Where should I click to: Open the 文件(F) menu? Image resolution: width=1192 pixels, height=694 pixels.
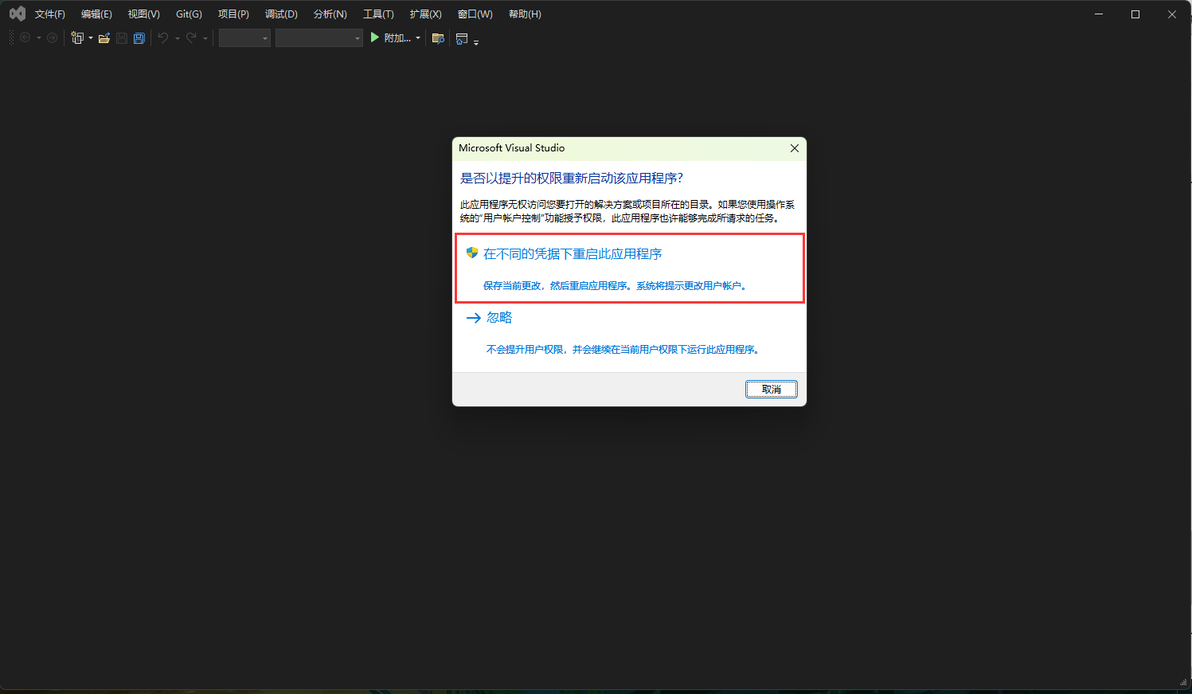tap(50, 14)
